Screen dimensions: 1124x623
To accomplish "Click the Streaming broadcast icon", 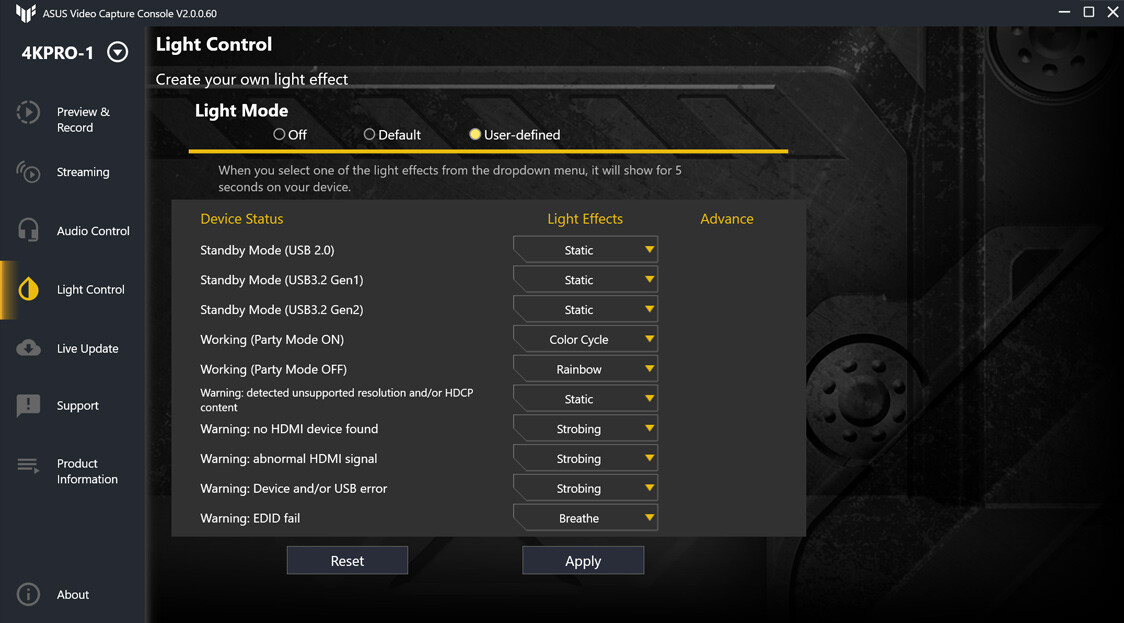I will [x=28, y=171].
